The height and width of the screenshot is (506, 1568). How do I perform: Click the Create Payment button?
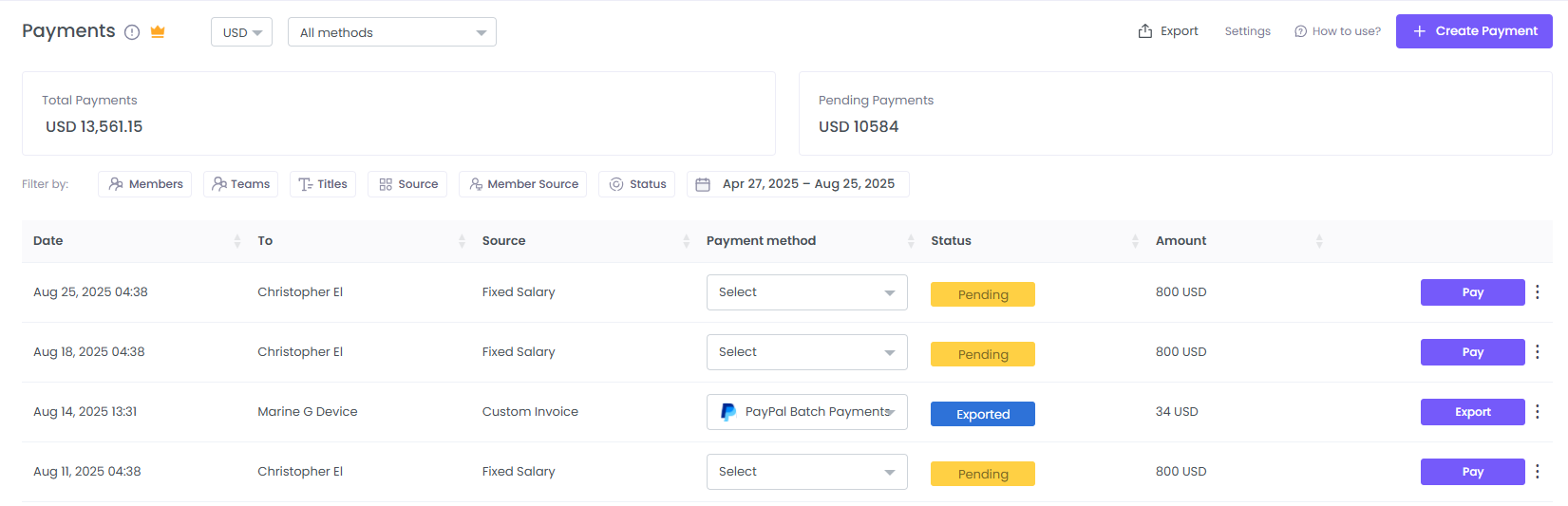[x=1473, y=31]
